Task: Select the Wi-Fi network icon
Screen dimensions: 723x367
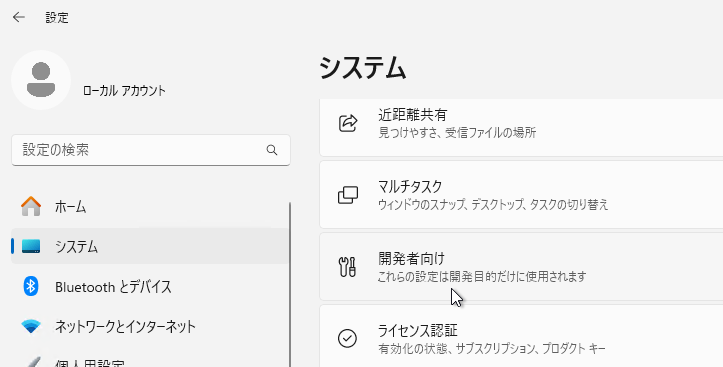Action: pos(31,326)
